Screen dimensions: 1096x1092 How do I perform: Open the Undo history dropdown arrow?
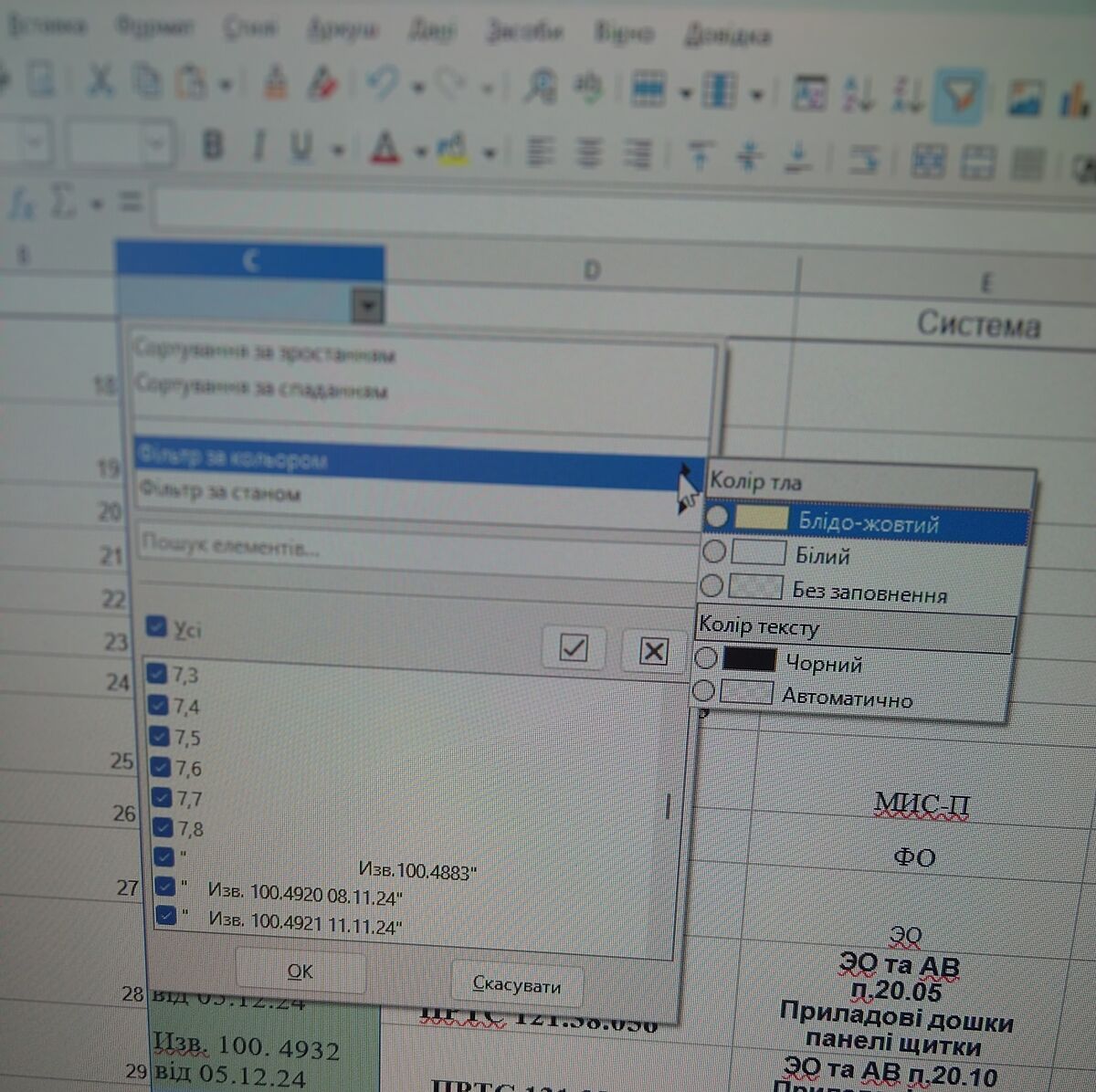coord(418,89)
